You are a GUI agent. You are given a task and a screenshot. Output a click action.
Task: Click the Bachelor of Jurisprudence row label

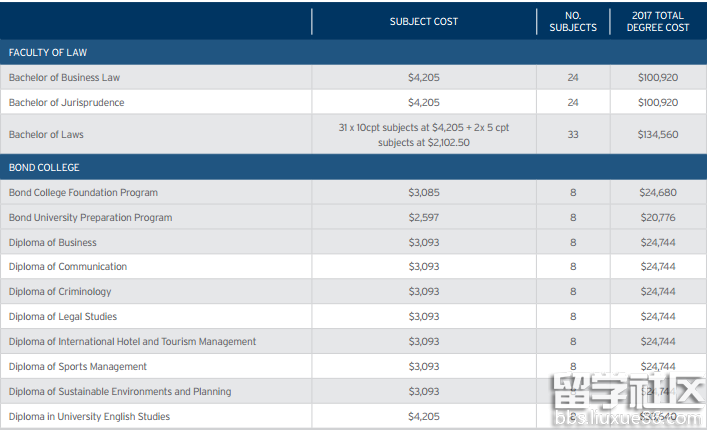[66, 103]
